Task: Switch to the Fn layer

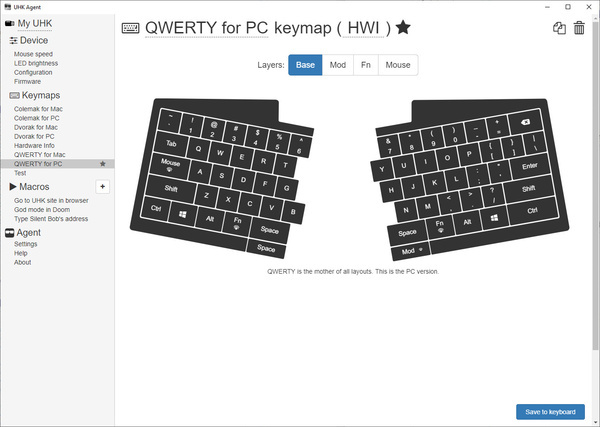Action: (x=366, y=65)
